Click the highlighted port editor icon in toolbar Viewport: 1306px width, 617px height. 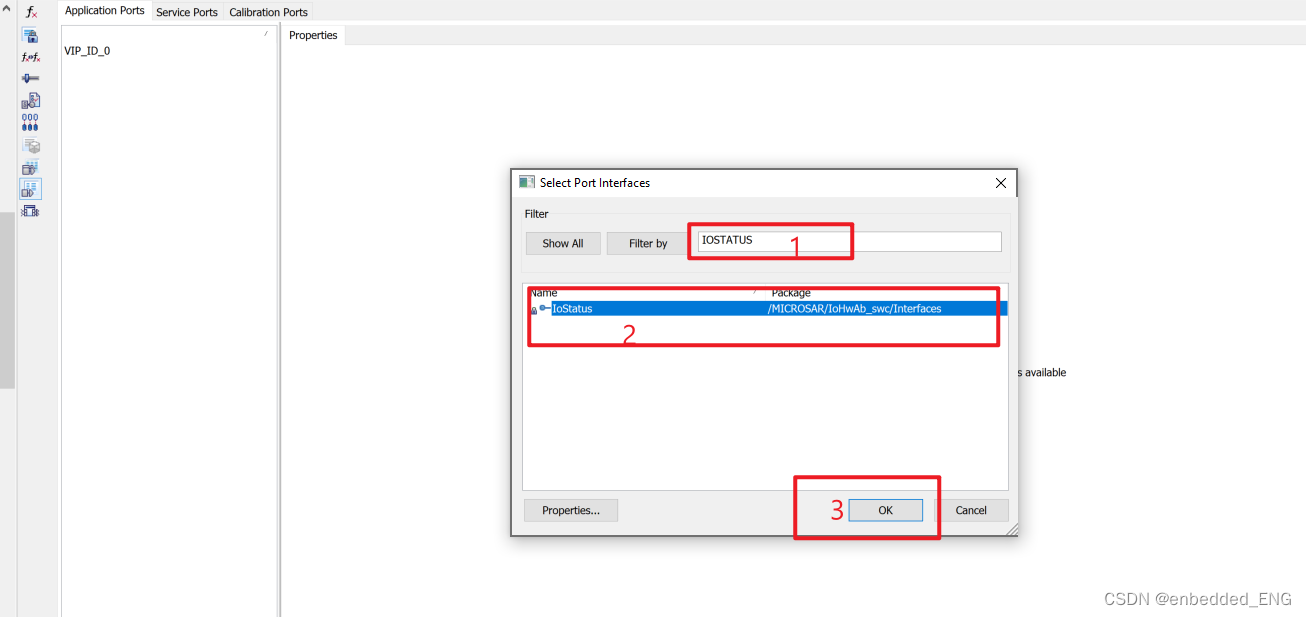pos(30,188)
